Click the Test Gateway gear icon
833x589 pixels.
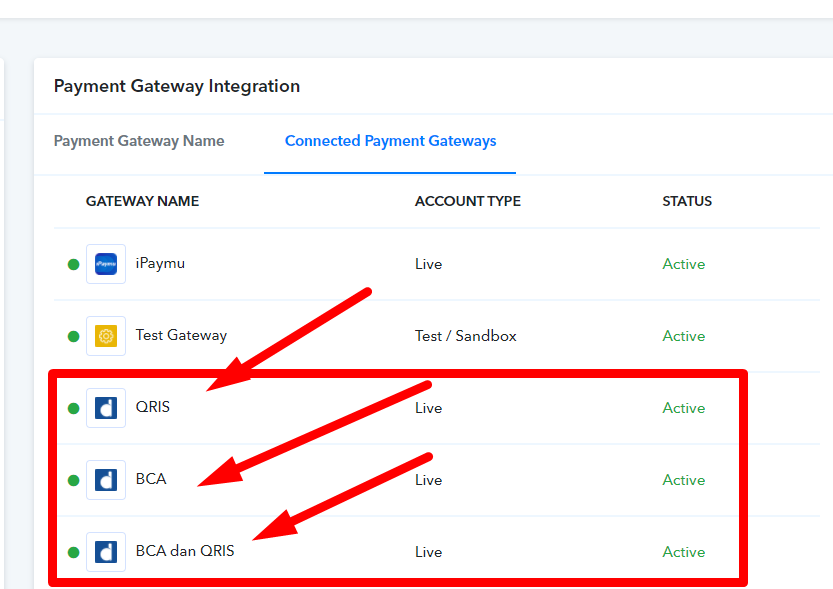(x=106, y=336)
